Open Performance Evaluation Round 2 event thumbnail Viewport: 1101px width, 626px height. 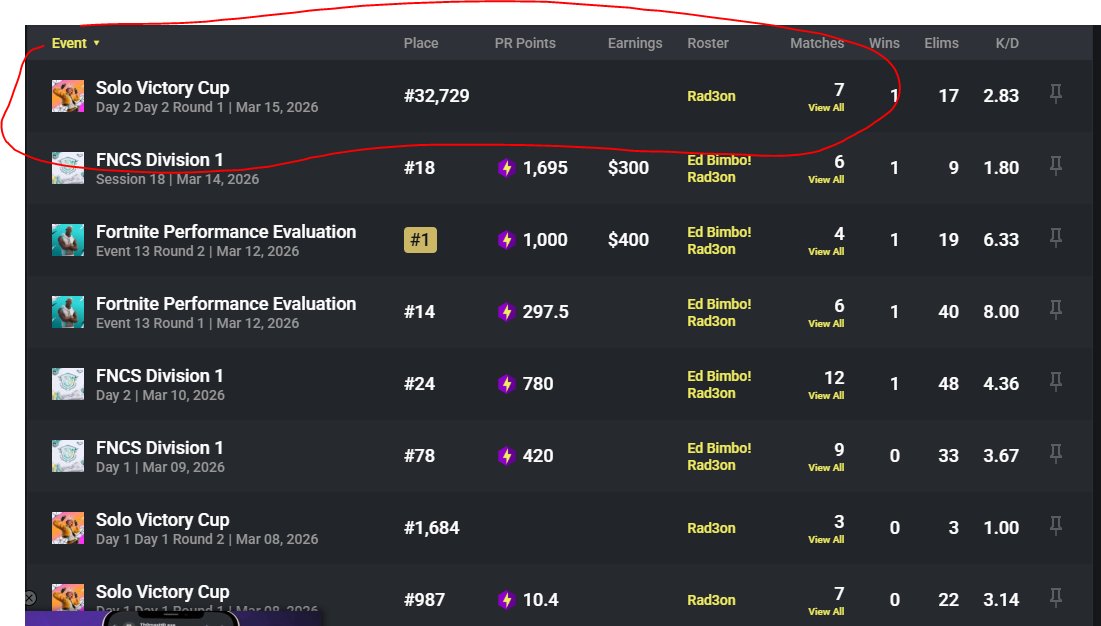pyautogui.click(x=68, y=240)
